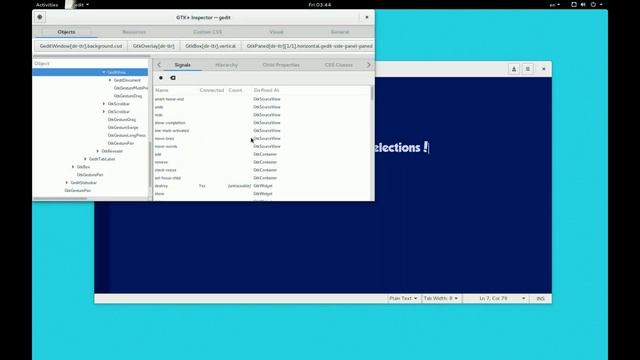The height and width of the screenshot is (360, 640).
Task: Click the INS insert mode indicator
Action: pos(540,298)
